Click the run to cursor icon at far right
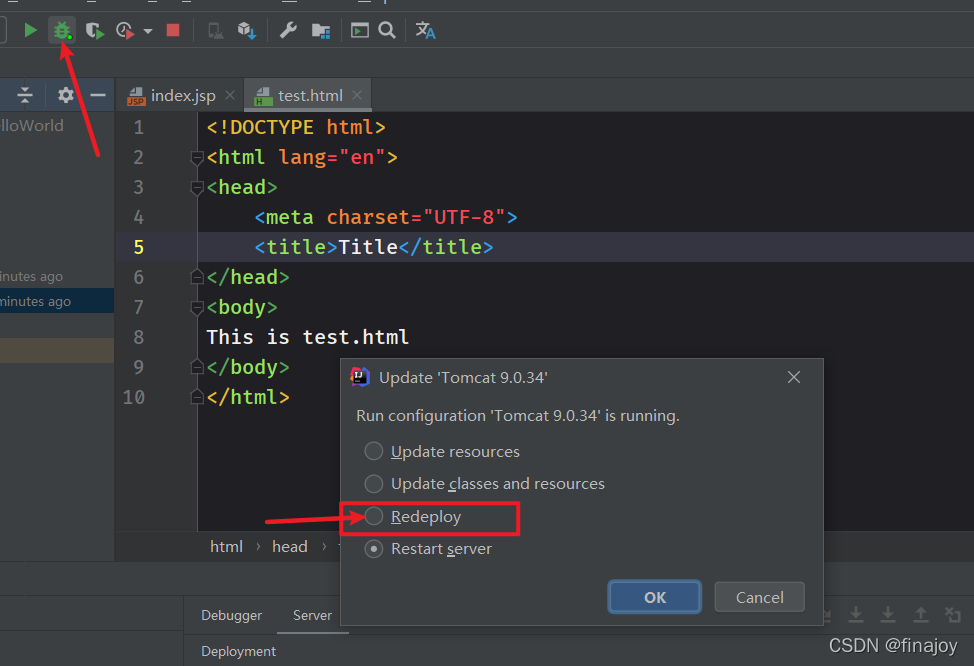The image size is (974, 666). point(952,614)
